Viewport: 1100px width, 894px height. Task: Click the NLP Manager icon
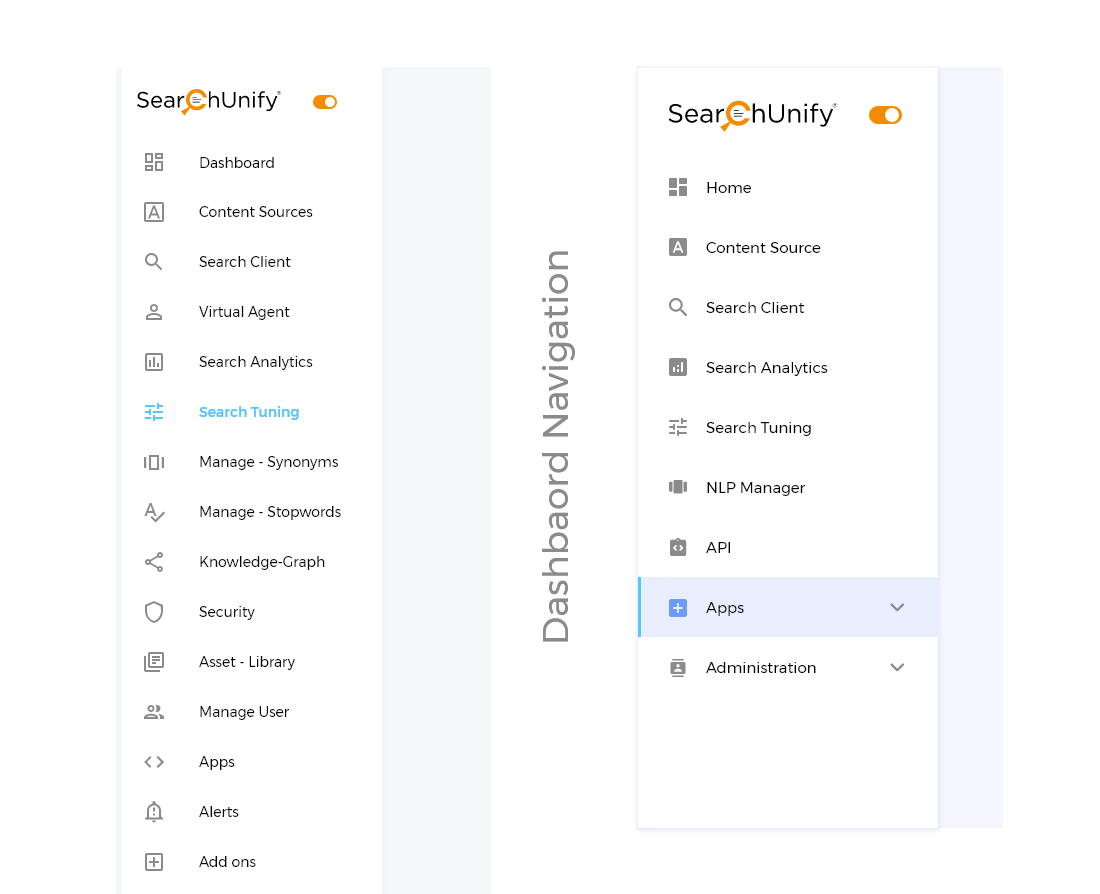click(x=678, y=488)
